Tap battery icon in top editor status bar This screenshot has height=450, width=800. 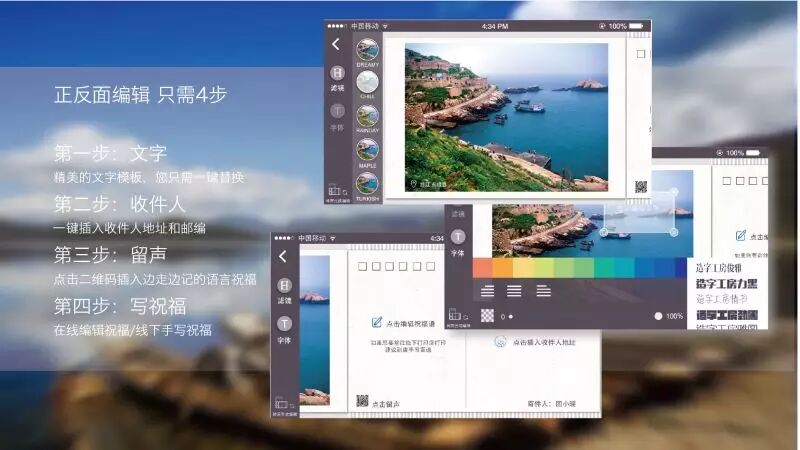[636, 26]
